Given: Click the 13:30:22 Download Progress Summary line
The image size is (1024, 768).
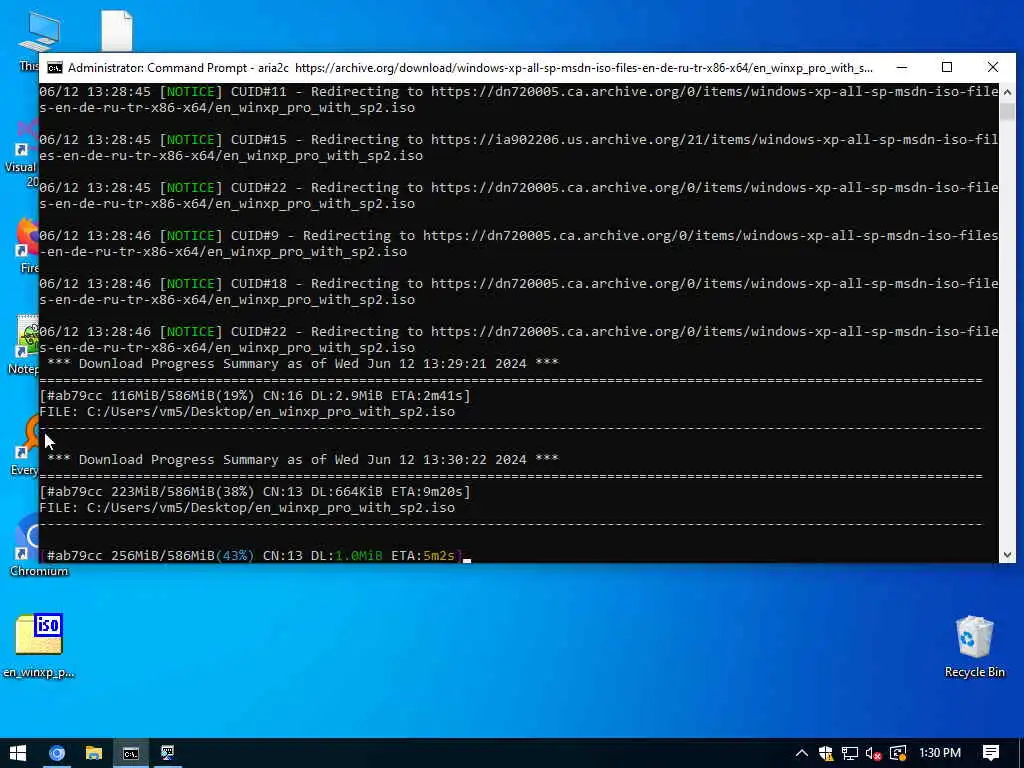Looking at the screenshot, I should pos(302,460).
